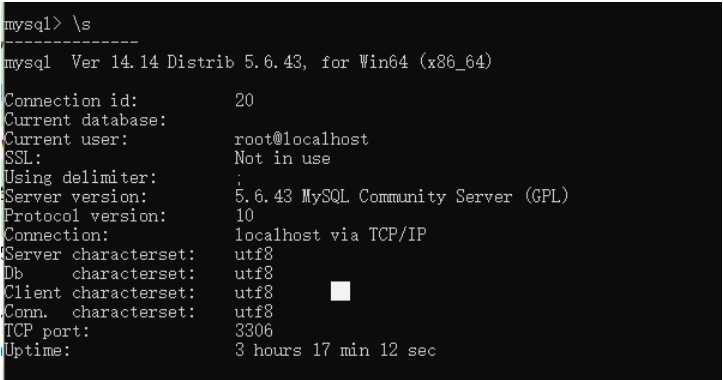Click the \s command text
Viewport: 723px width, 380px height.
pyautogui.click(x=81, y=24)
